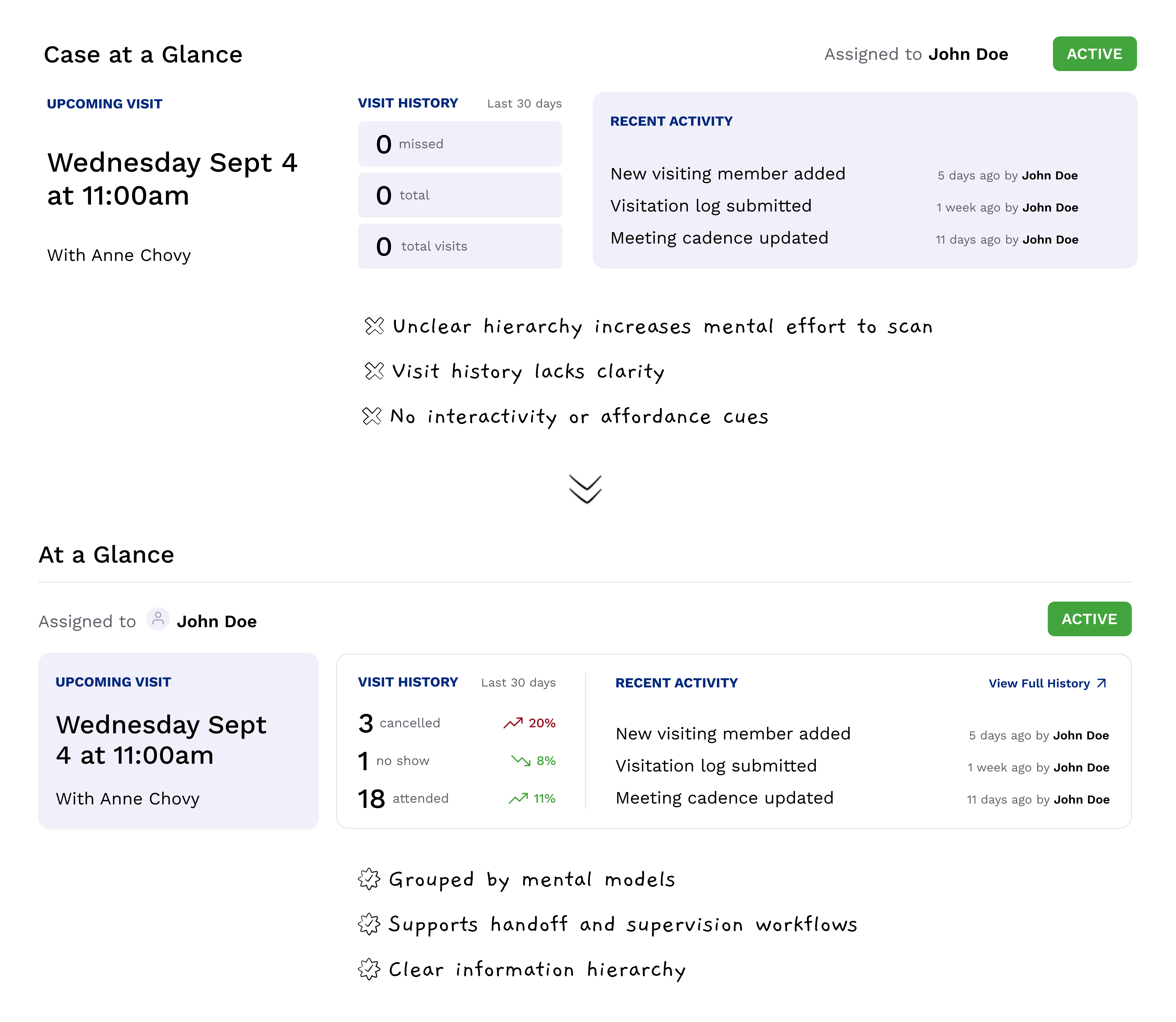Select the '0 total visits' tile
Viewport: 1176px width, 1022px height.
point(460,246)
